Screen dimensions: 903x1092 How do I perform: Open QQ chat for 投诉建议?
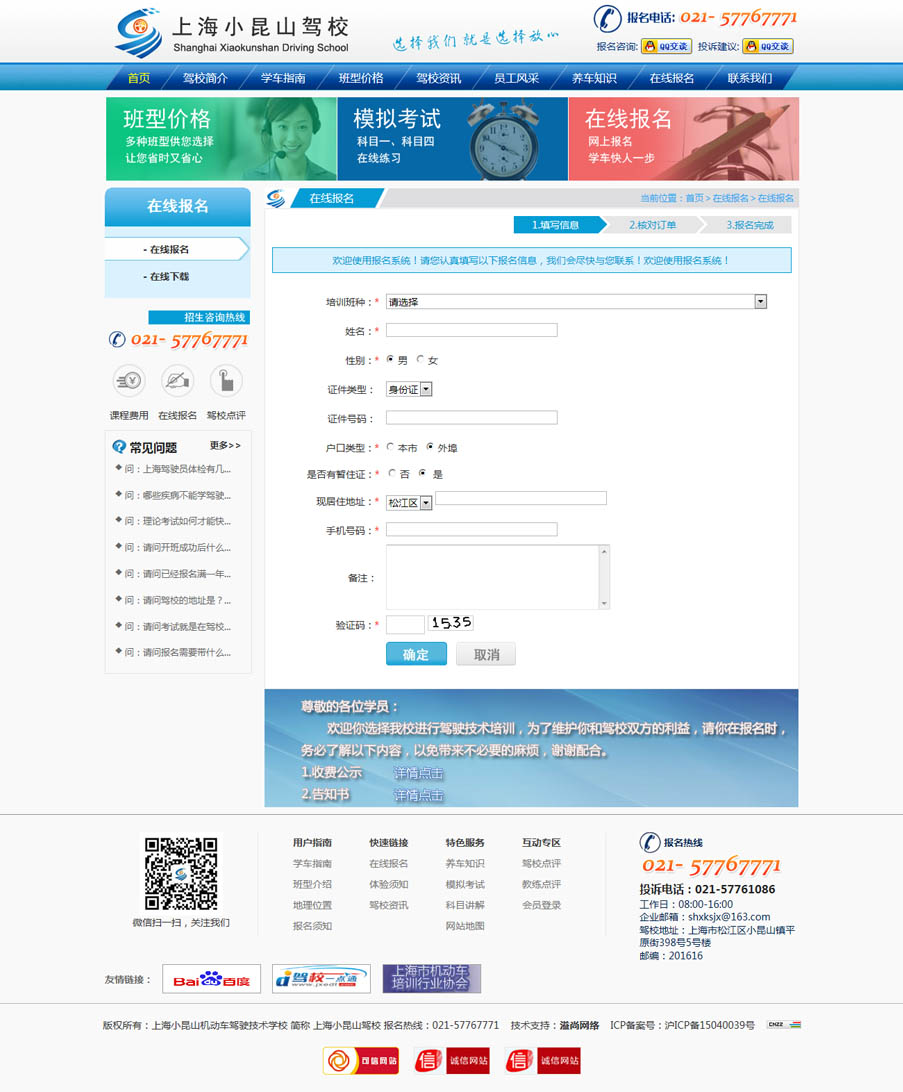(767, 46)
